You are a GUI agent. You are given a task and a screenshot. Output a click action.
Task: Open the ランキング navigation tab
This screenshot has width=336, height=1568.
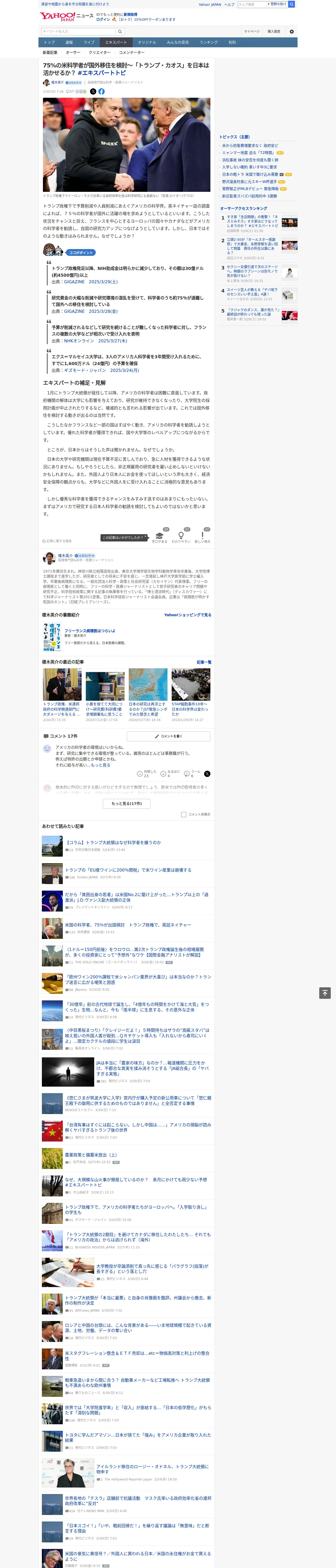point(209,43)
